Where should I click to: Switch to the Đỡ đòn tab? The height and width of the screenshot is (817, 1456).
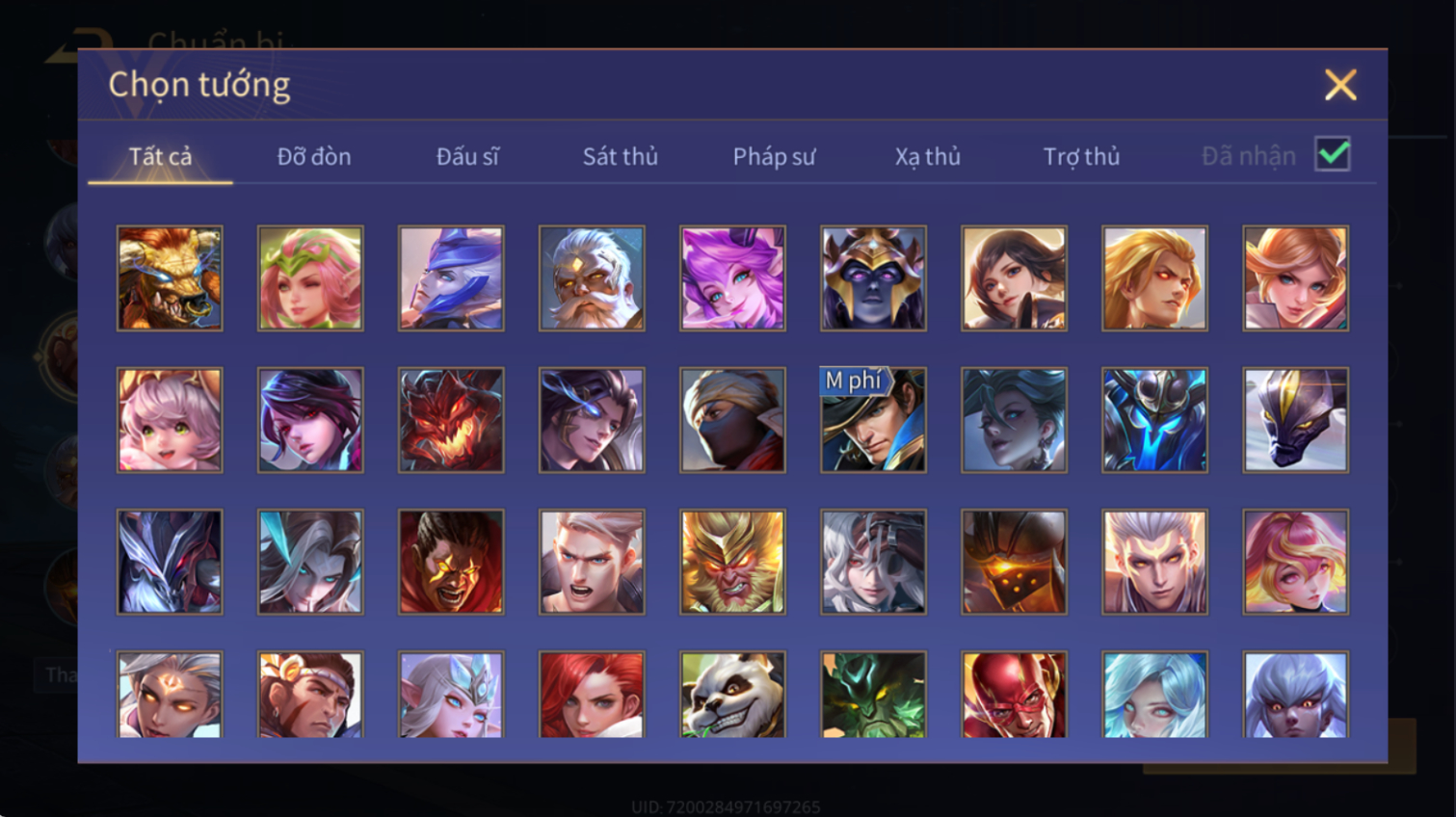click(x=314, y=156)
